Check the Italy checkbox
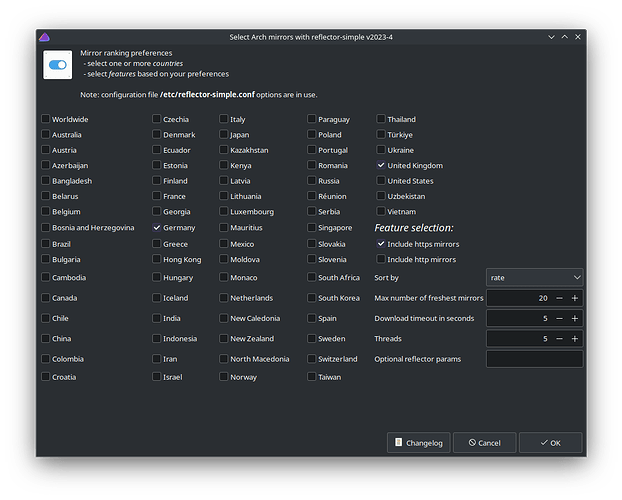Image resolution: width=622 pixels, height=500 pixels. (224, 119)
